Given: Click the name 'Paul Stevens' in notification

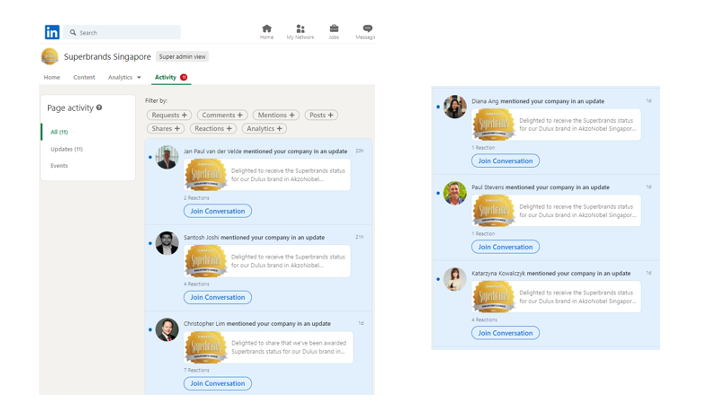Looking at the screenshot, I should [488, 187].
